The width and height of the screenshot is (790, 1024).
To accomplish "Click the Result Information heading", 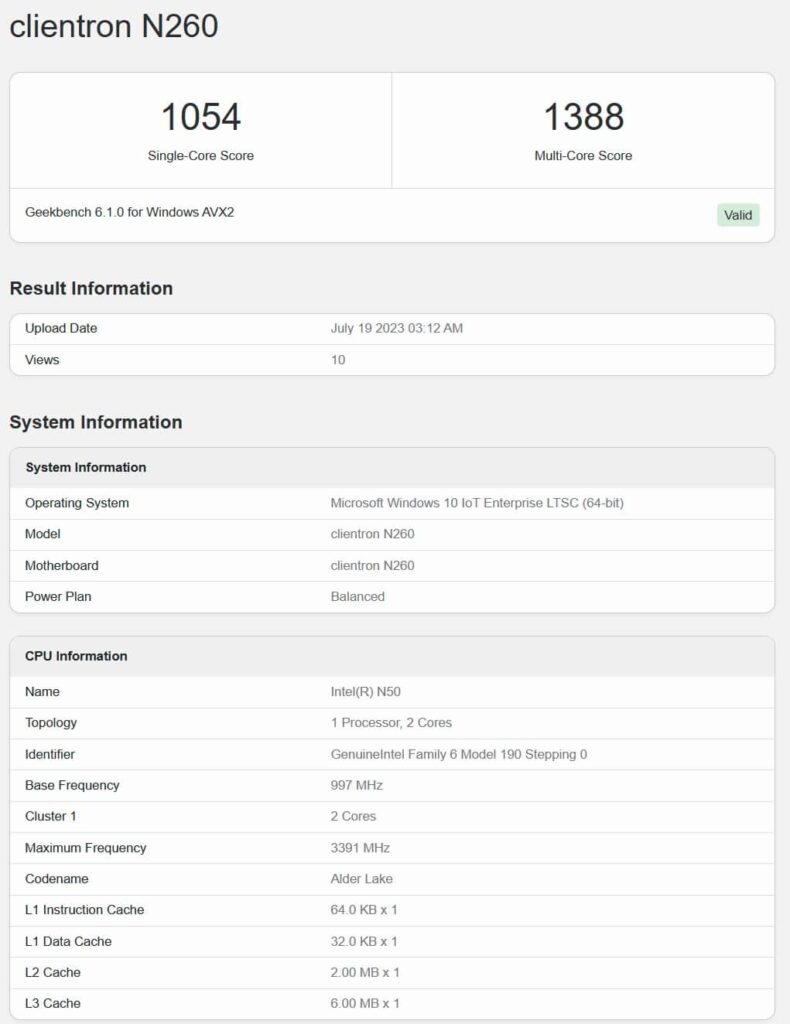I will [91, 288].
